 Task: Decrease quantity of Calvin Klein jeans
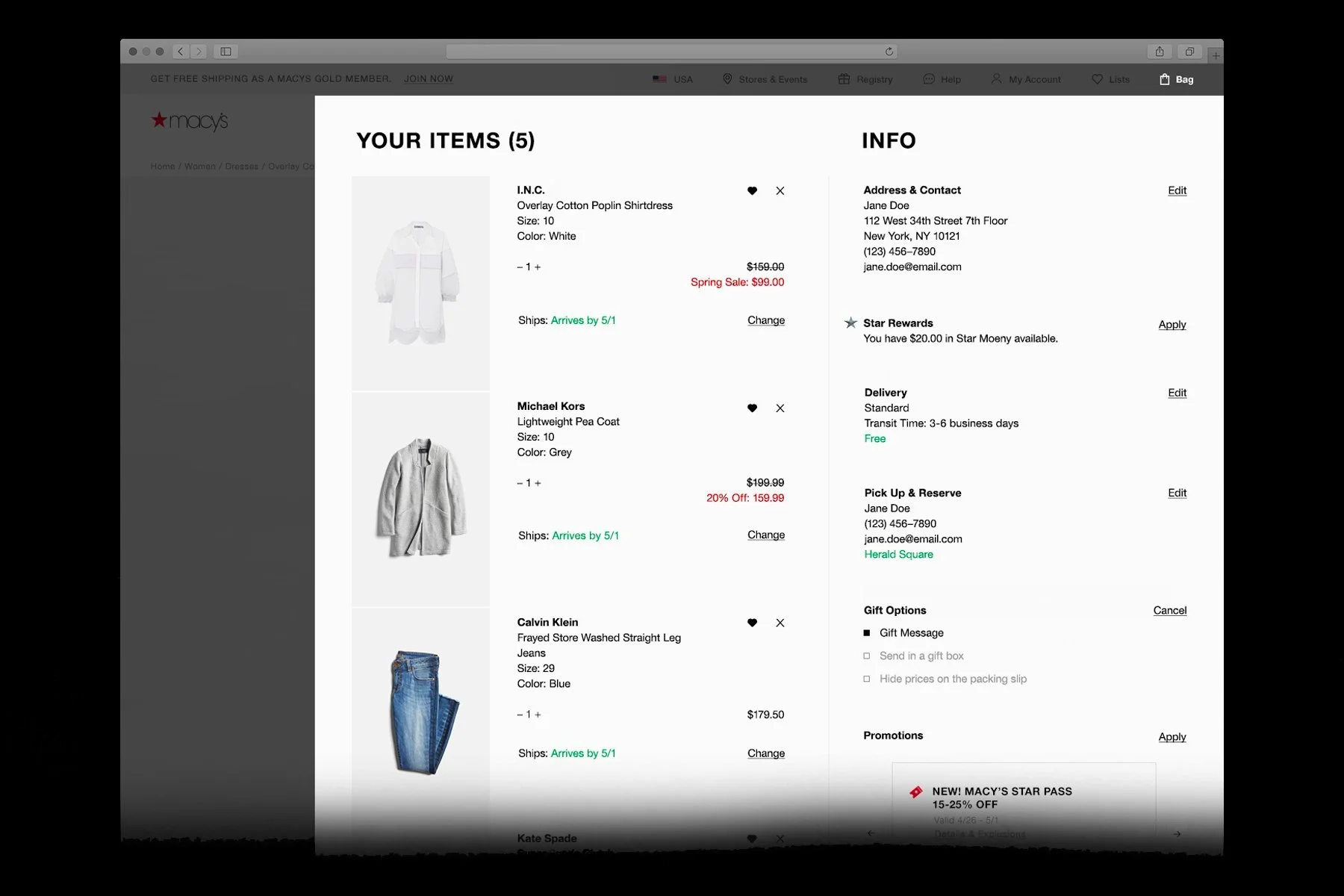(520, 715)
